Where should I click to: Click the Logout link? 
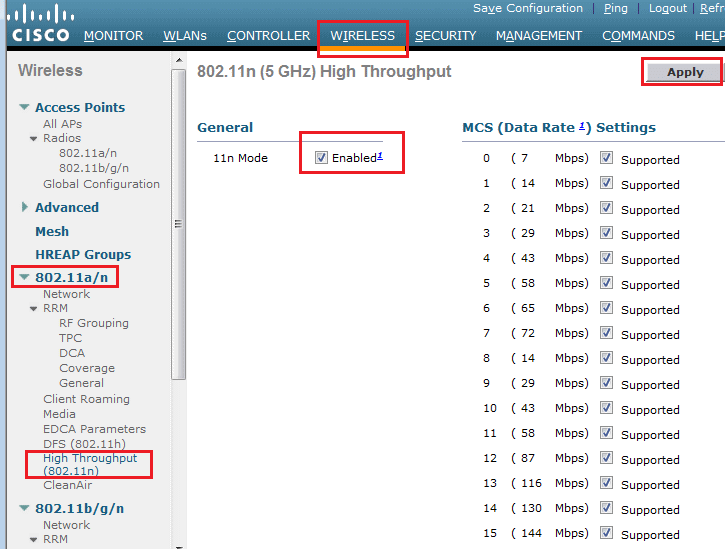(x=668, y=8)
